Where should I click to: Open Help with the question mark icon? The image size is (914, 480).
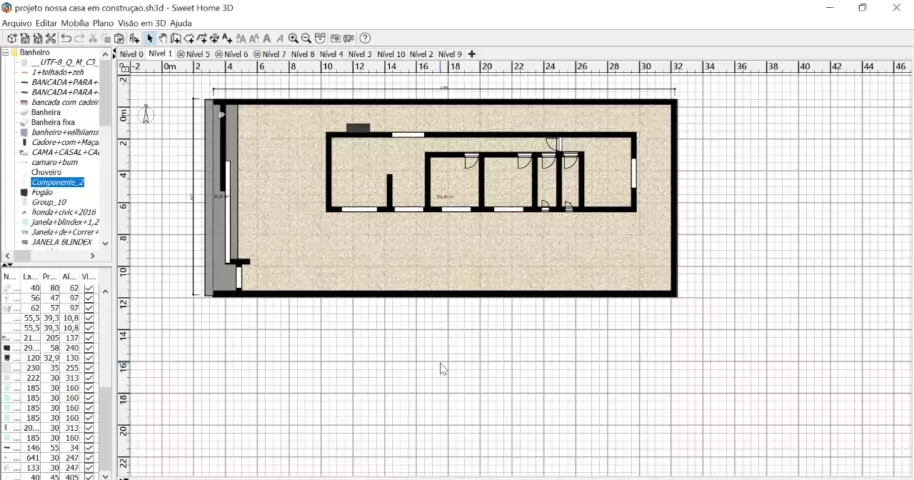(x=365, y=38)
